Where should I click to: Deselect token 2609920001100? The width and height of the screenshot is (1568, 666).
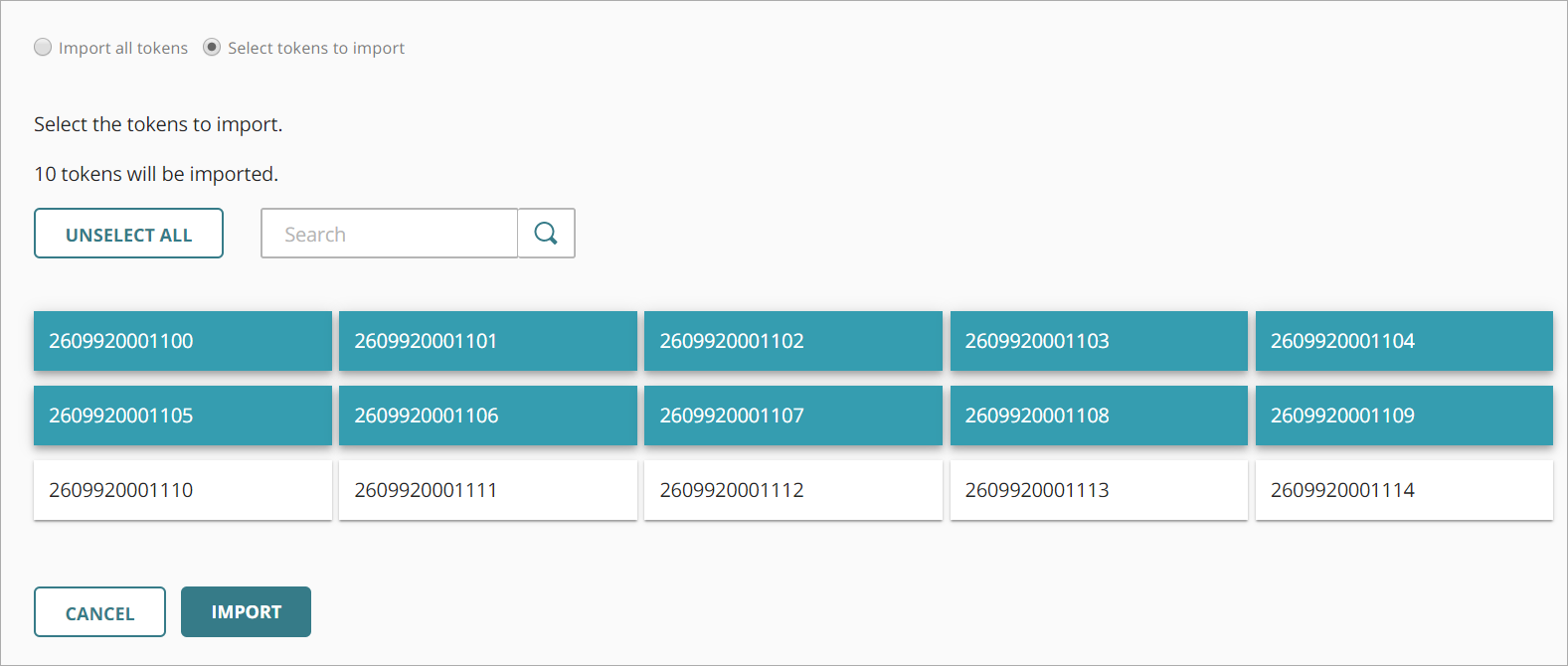click(182, 341)
